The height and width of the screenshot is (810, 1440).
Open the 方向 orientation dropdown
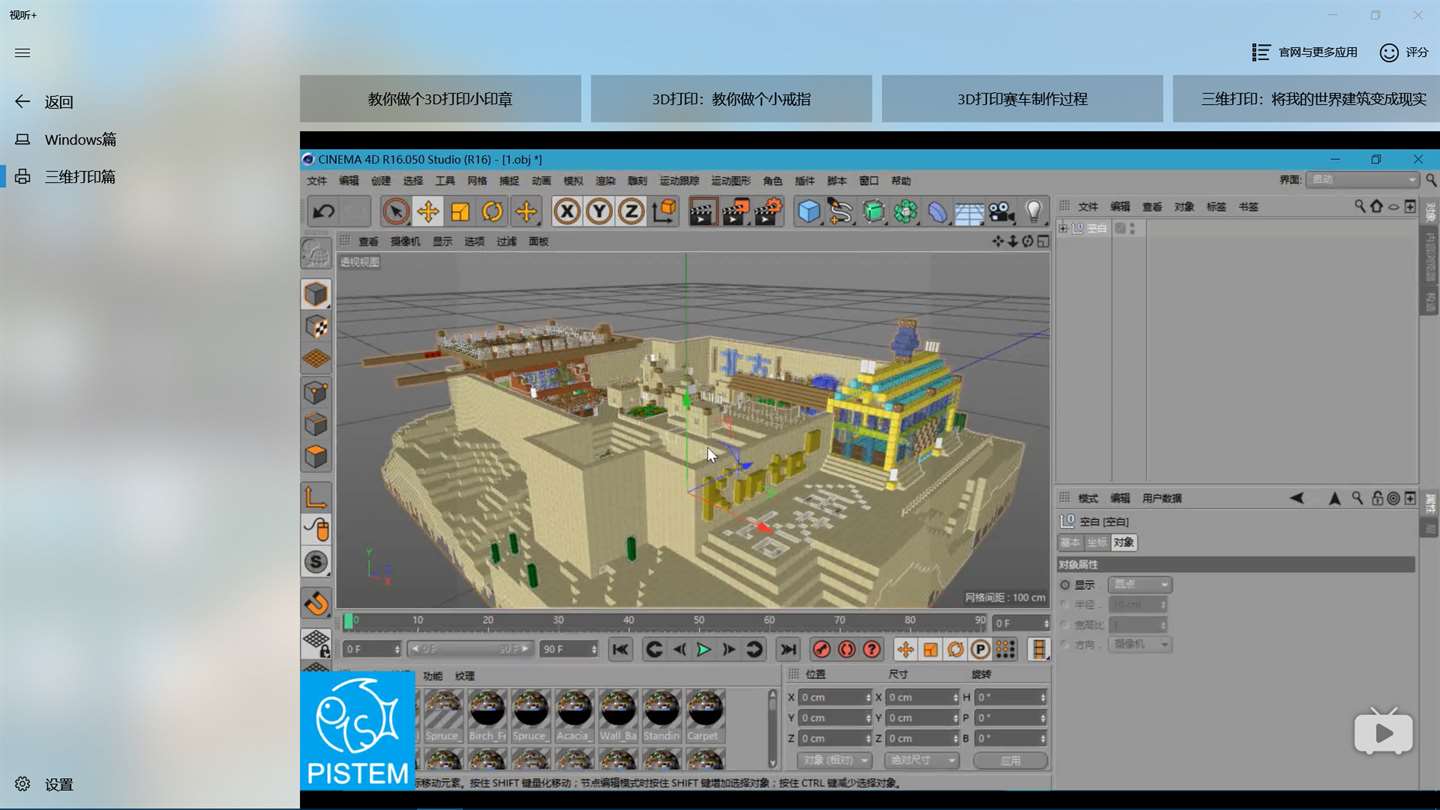[1139, 644]
